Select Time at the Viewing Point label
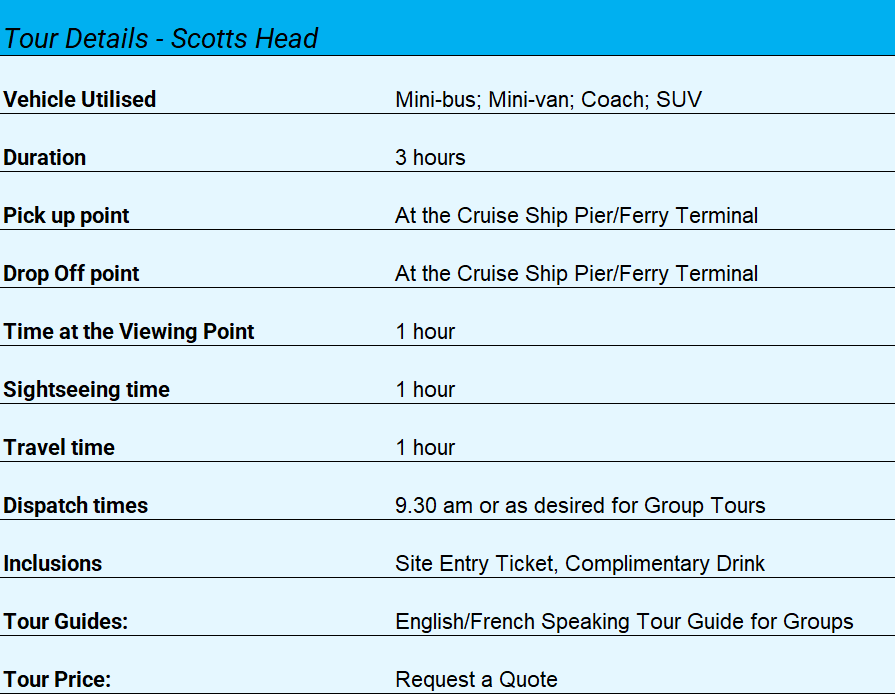895x694 pixels. tap(129, 332)
